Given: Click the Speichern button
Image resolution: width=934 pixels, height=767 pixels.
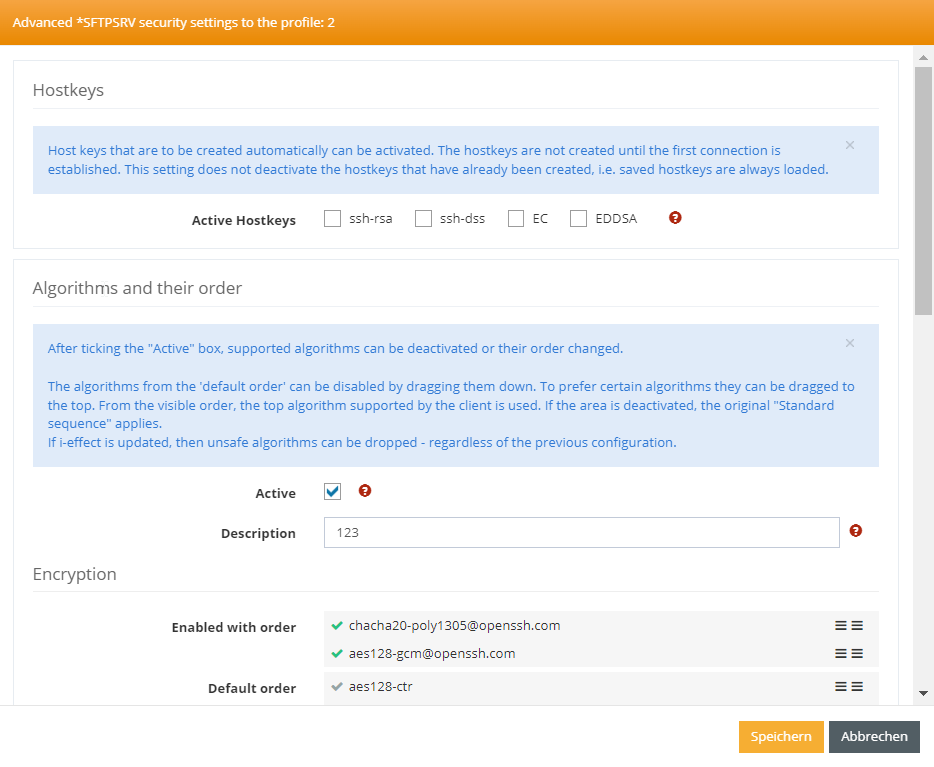Looking at the screenshot, I should pos(781,736).
